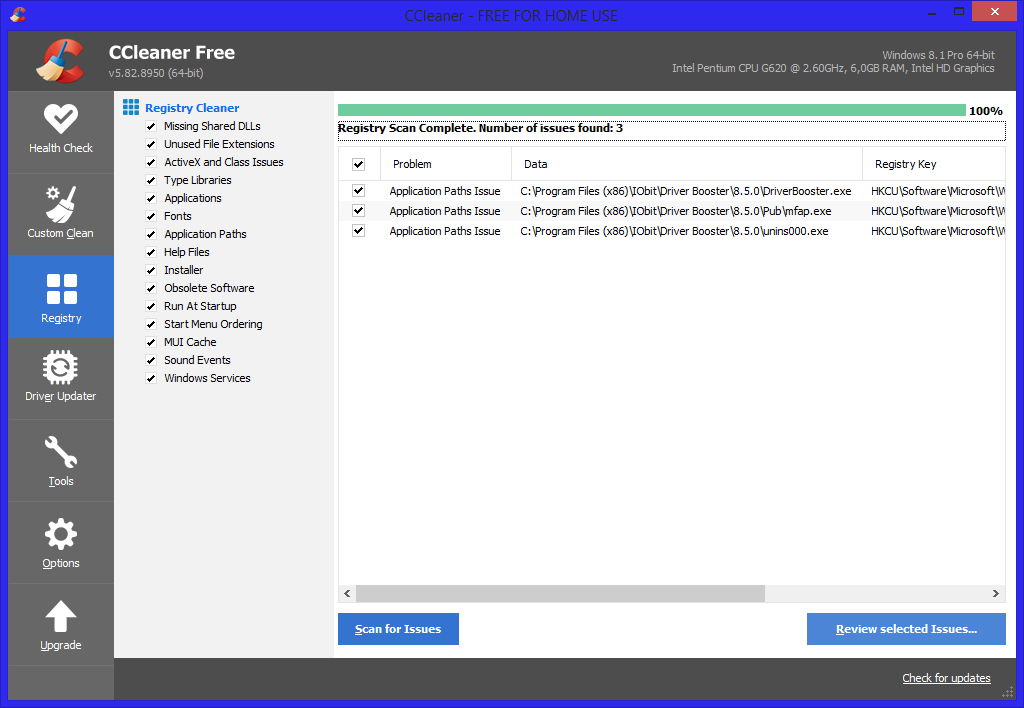Screen dimensions: 1024x708
Task: Click the Windows 8.1 Pro system info text
Action: click(x=938, y=55)
